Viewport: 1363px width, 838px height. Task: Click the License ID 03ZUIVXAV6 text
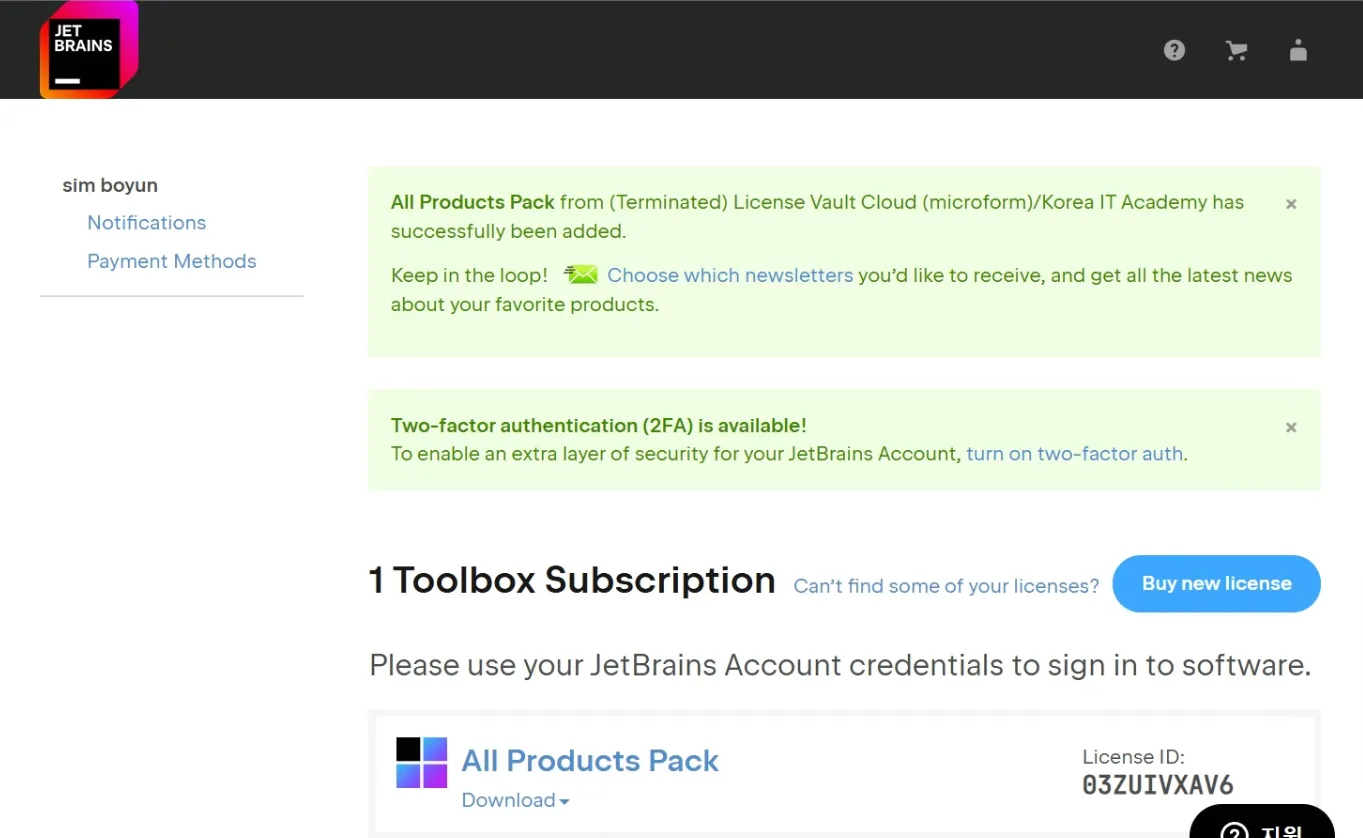(1158, 785)
